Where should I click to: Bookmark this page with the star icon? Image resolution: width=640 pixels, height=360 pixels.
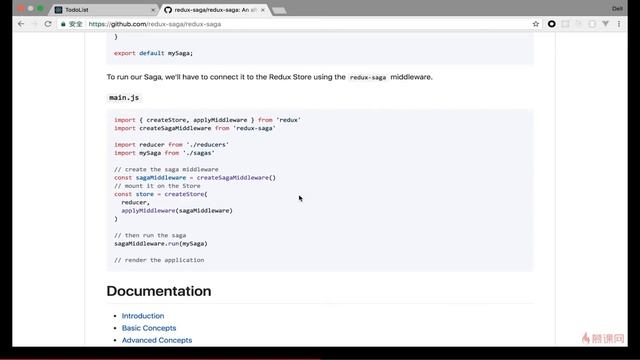point(536,24)
